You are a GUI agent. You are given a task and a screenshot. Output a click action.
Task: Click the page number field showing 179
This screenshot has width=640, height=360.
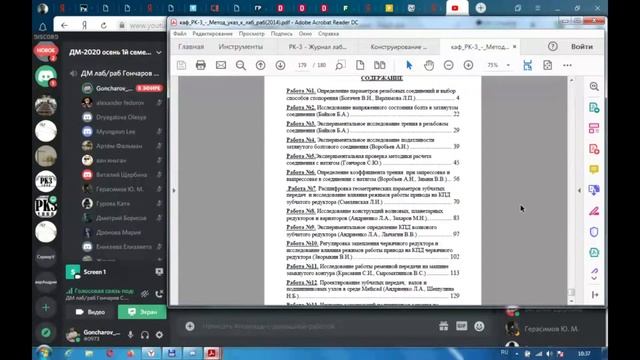tap(302, 65)
